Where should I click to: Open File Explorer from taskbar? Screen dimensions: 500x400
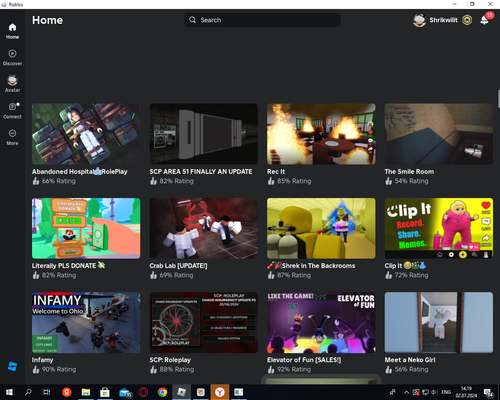(x=86, y=392)
